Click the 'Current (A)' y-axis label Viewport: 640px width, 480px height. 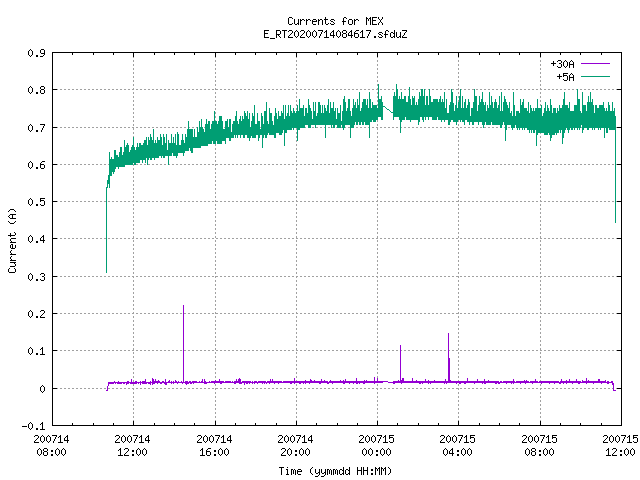click(x=12, y=240)
